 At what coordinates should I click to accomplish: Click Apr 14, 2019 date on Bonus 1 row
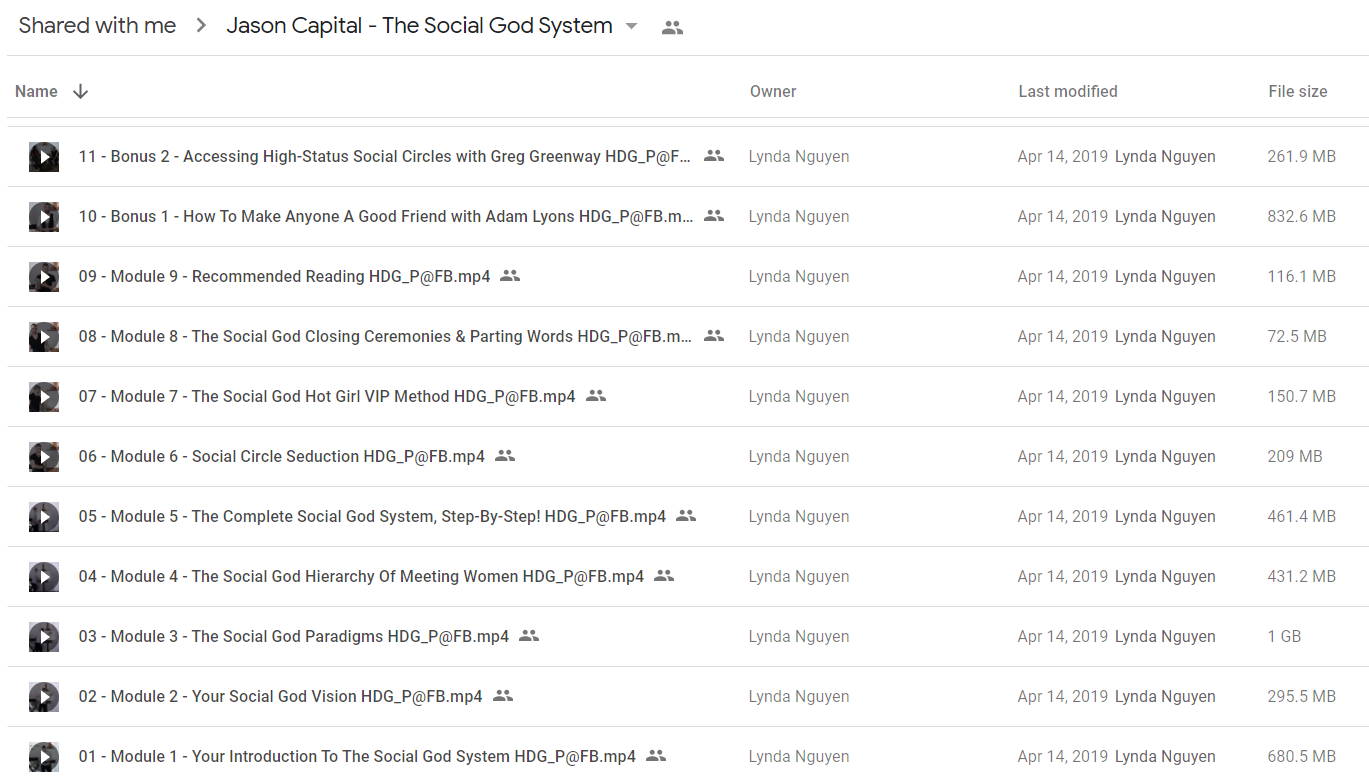(x=1063, y=217)
